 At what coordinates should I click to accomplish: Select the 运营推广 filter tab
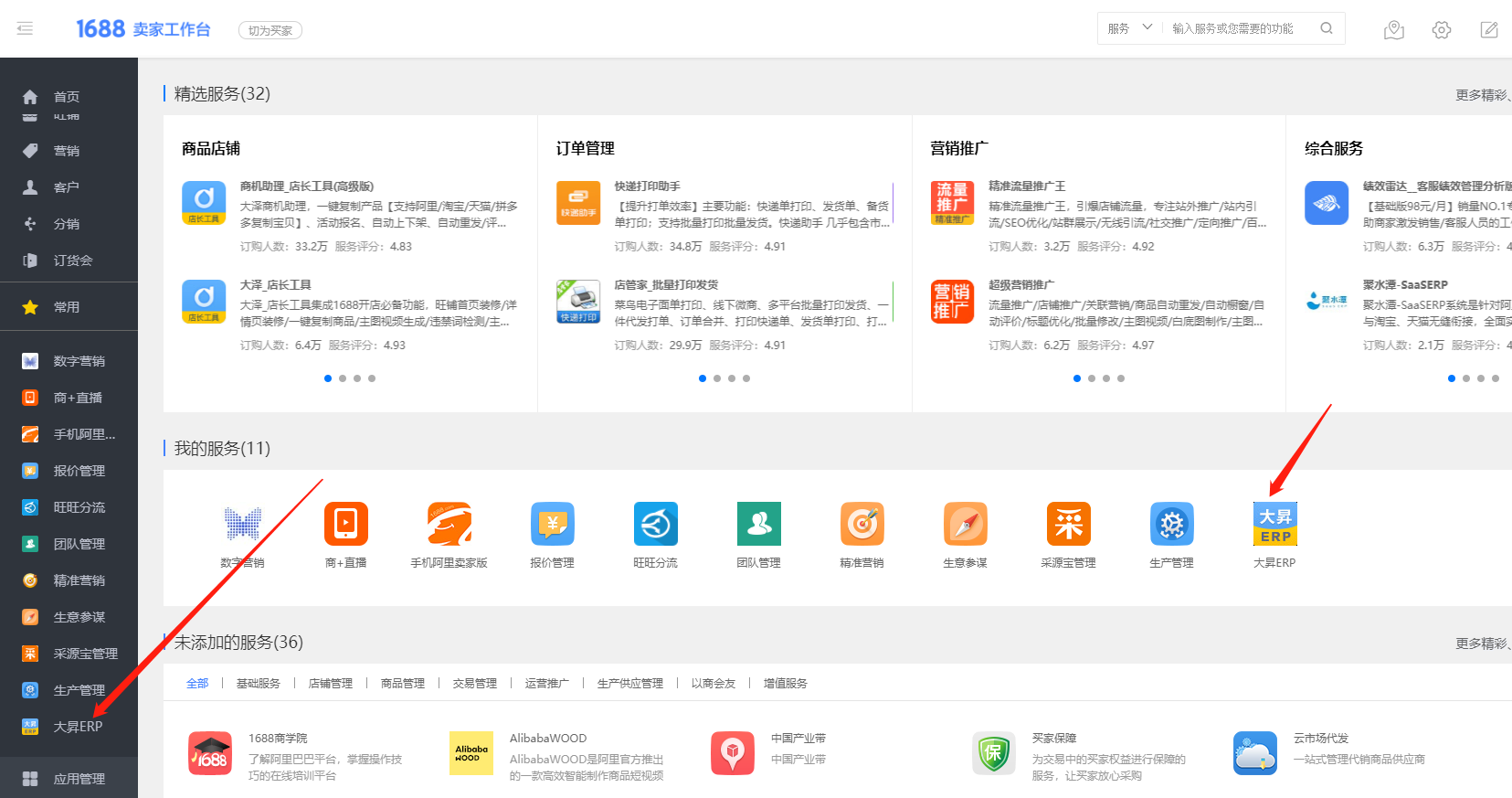[547, 684]
